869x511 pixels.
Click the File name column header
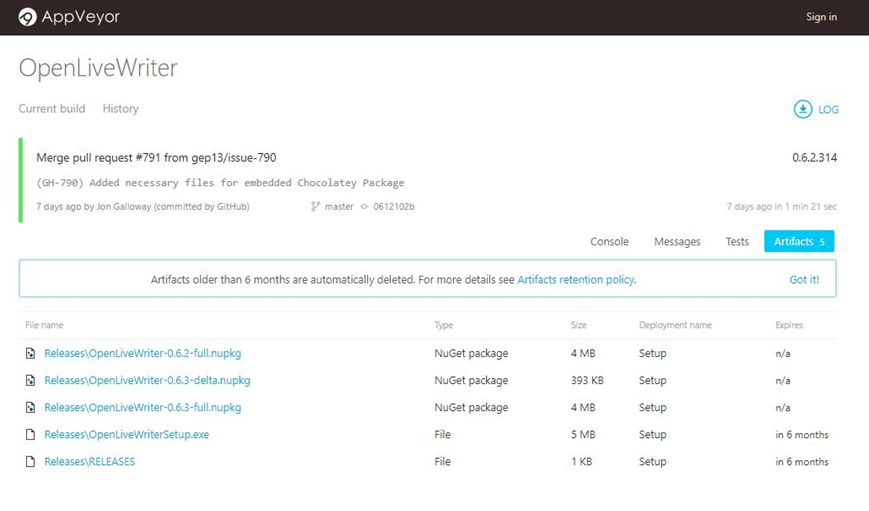[44, 325]
